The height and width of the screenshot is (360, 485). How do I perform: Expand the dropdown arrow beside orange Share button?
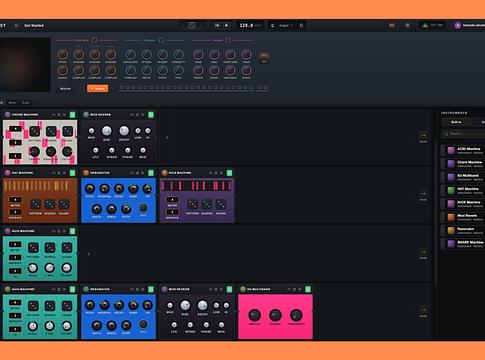[113, 89]
